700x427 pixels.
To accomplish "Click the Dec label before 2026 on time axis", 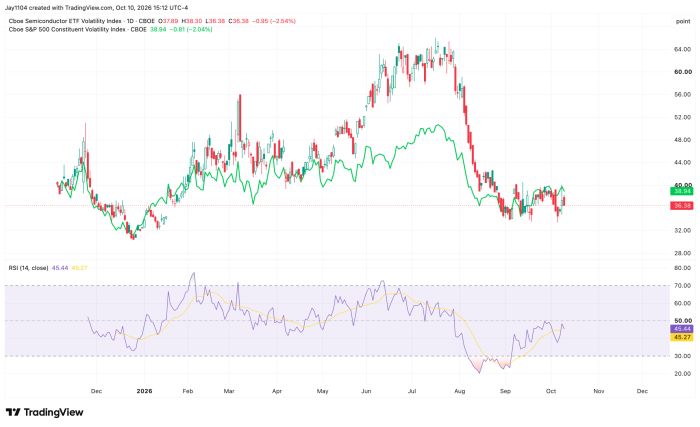I will coord(96,391).
